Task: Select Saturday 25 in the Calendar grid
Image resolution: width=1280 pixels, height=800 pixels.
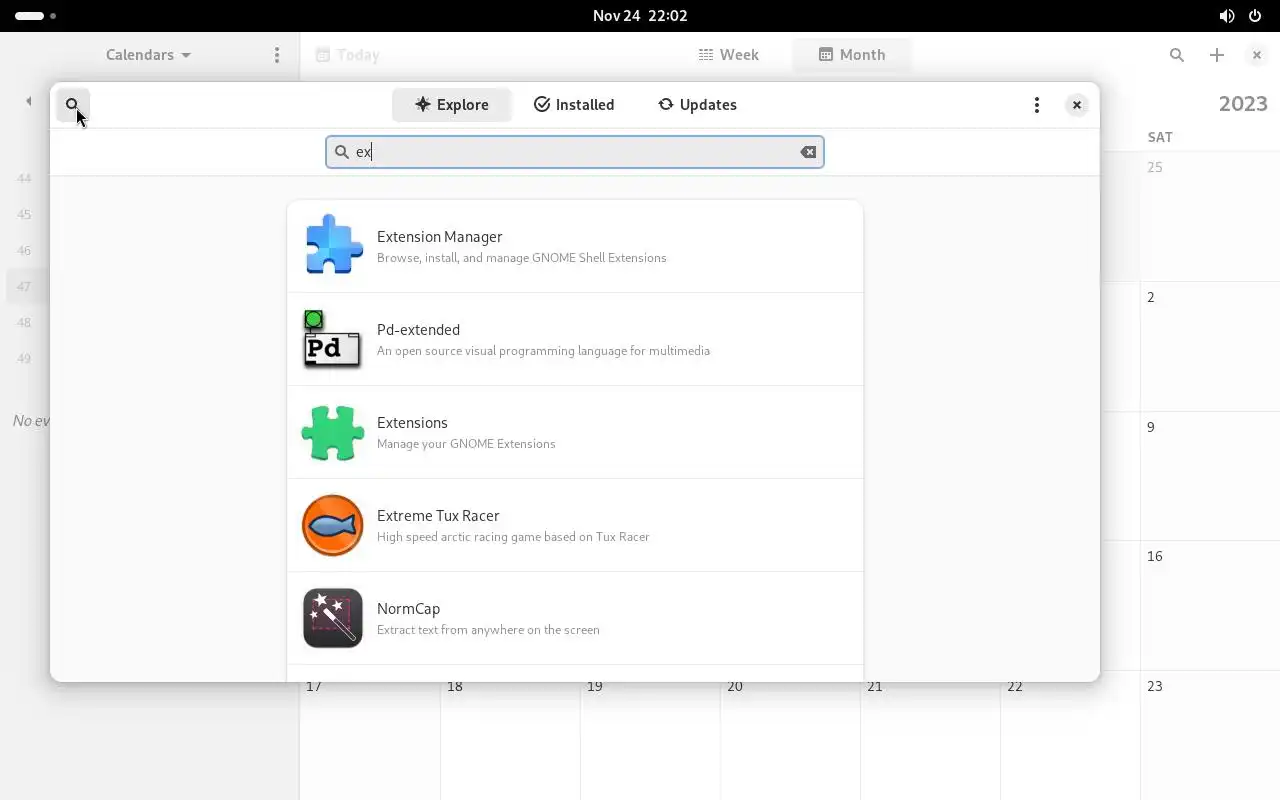Action: [1210, 217]
